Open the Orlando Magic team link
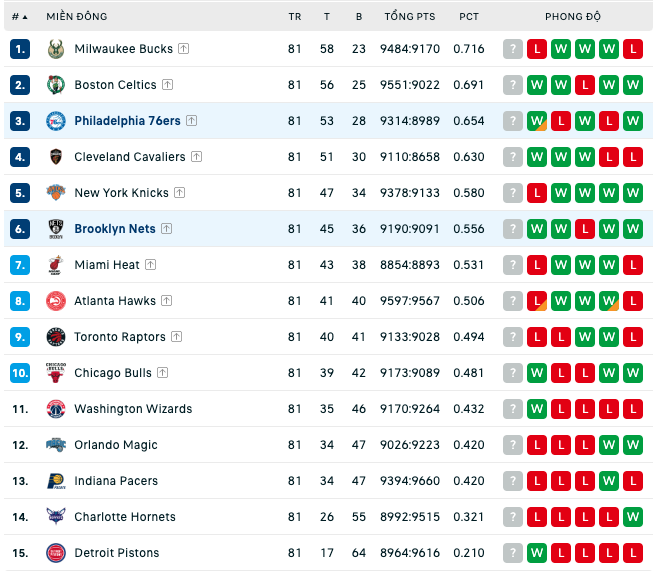Screen dimensions: 657x576 [116, 445]
